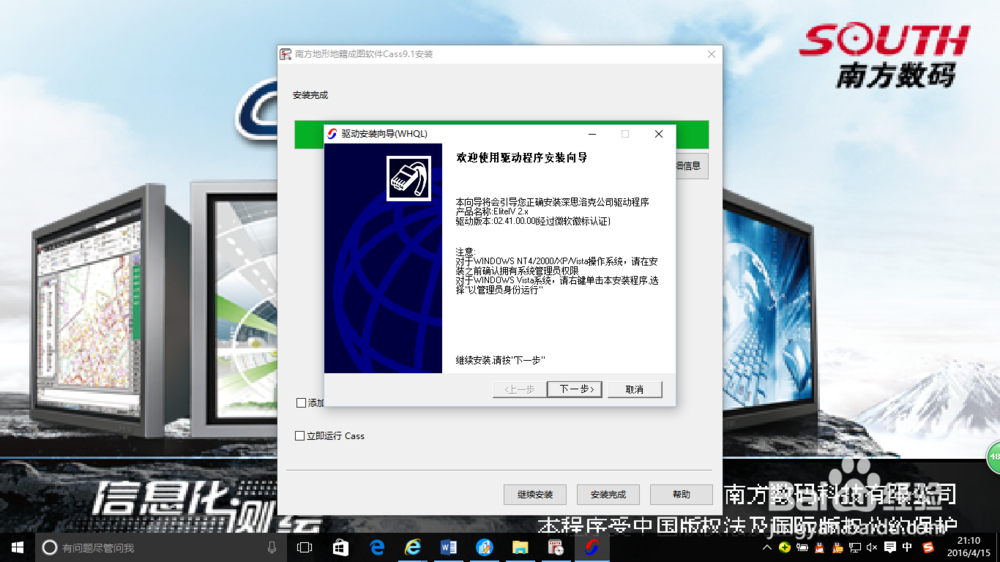Click the battery tray icon
Image resolution: width=1000 pixels, height=562 pixels.
coord(802,547)
